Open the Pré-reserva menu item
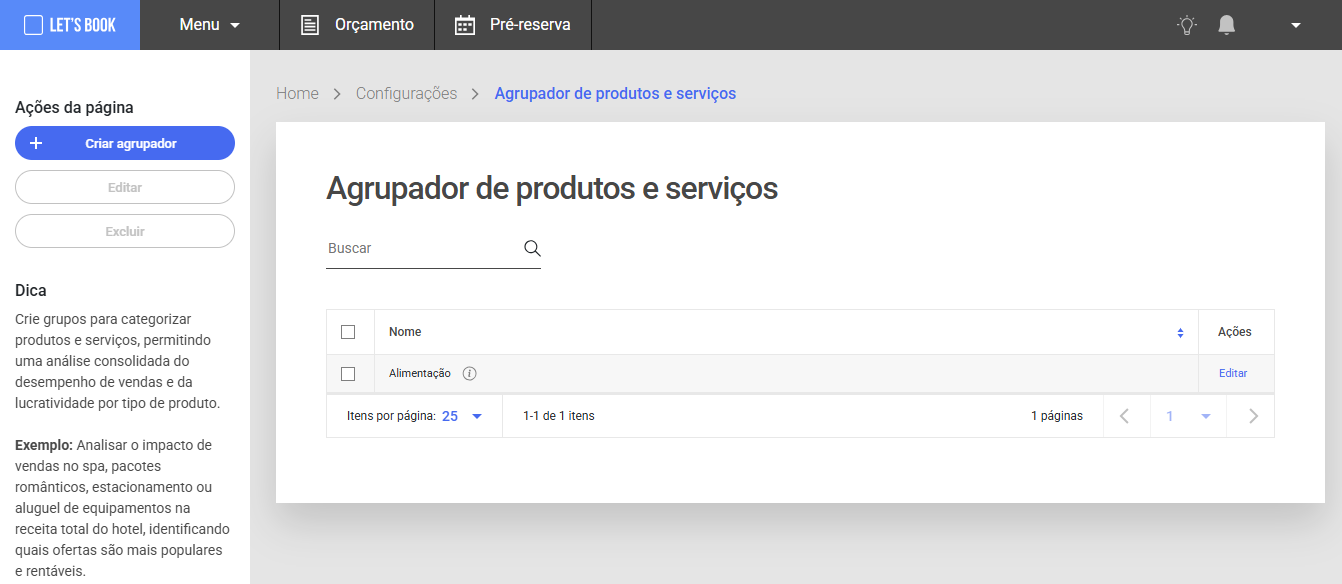 512,25
